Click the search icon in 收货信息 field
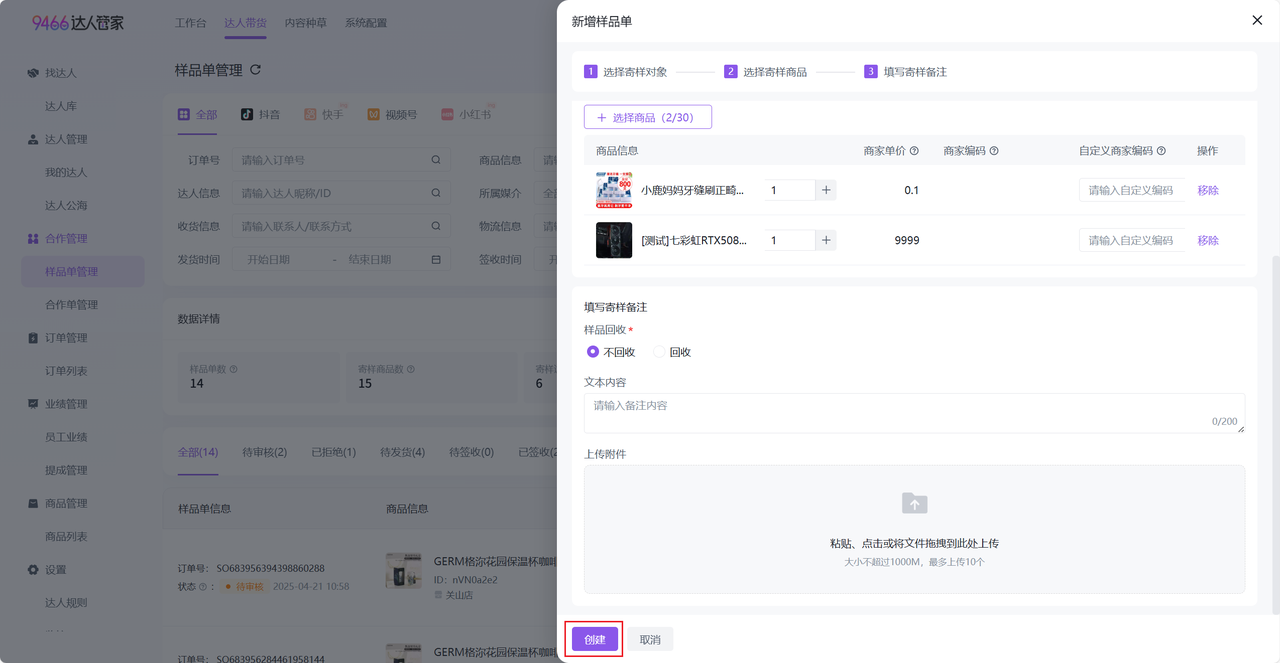 [436, 226]
